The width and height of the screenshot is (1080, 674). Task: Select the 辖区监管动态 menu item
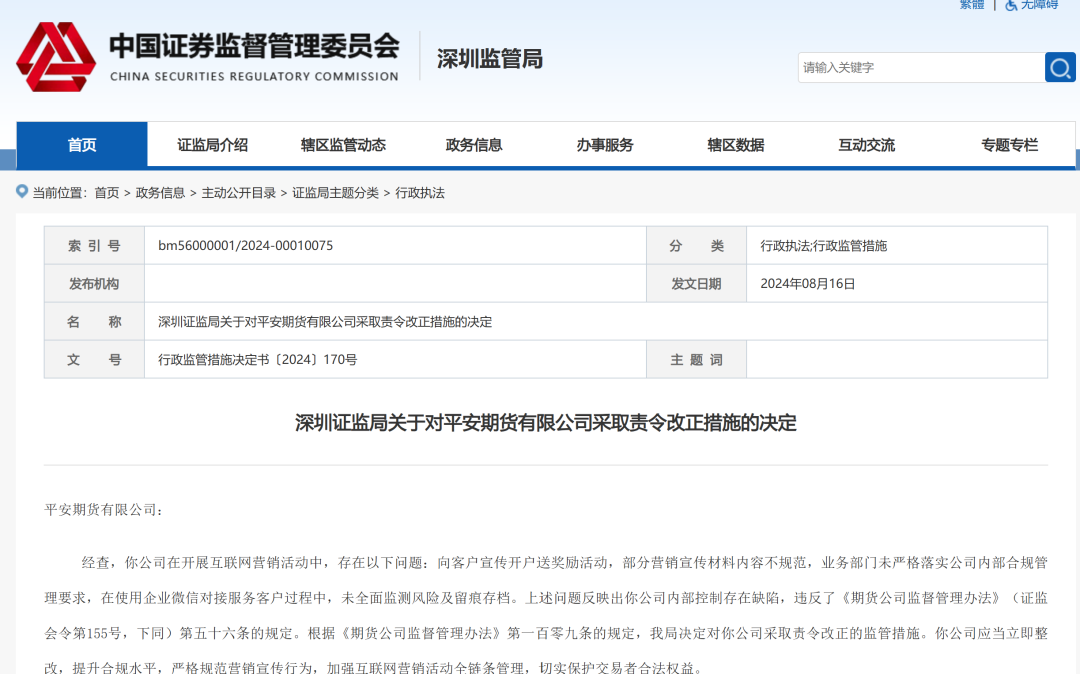point(343,145)
